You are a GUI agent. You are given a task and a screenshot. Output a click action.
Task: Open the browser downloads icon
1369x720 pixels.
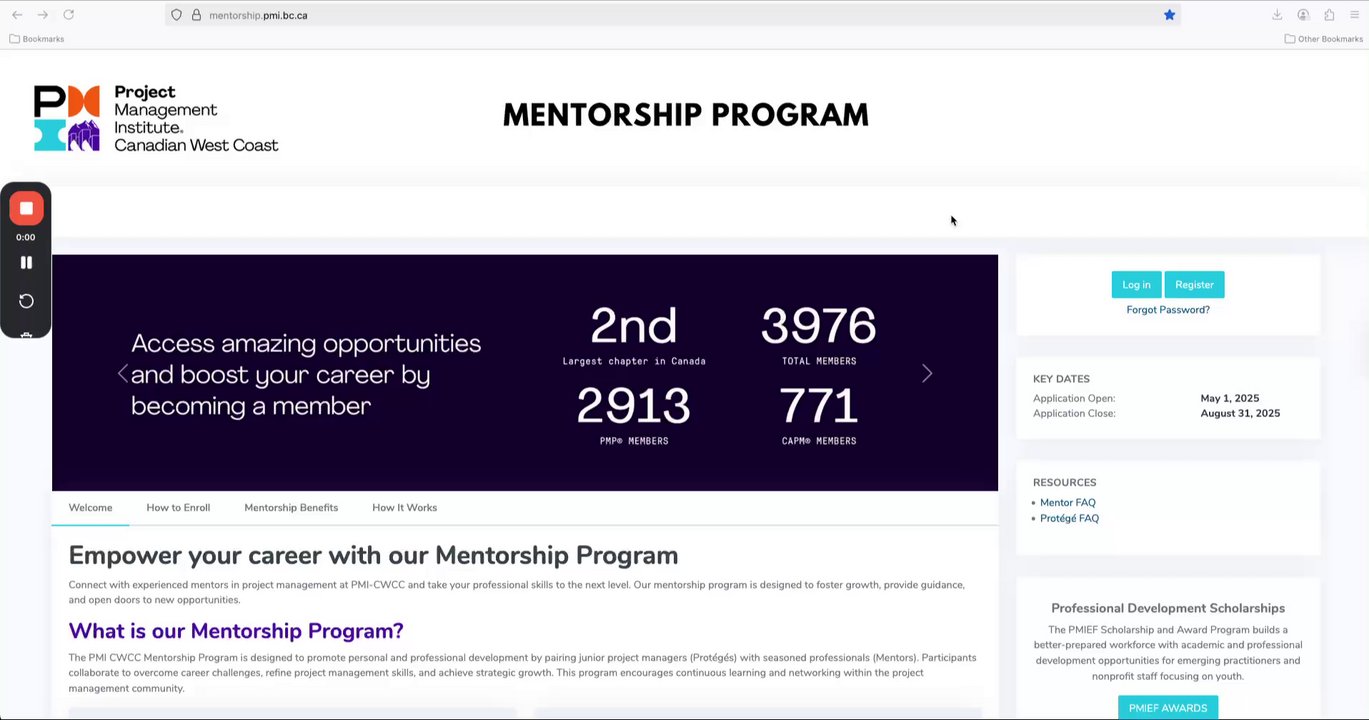pos(1277,15)
